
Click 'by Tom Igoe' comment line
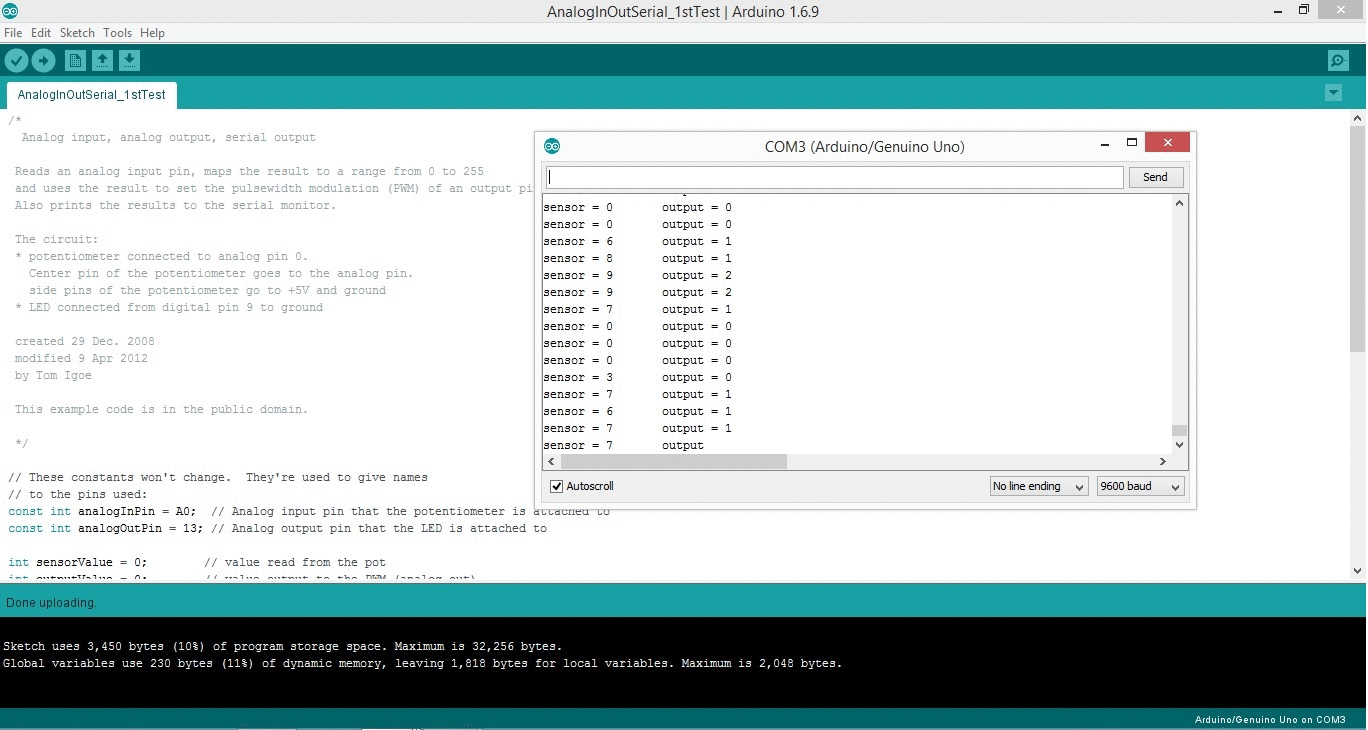(x=51, y=375)
